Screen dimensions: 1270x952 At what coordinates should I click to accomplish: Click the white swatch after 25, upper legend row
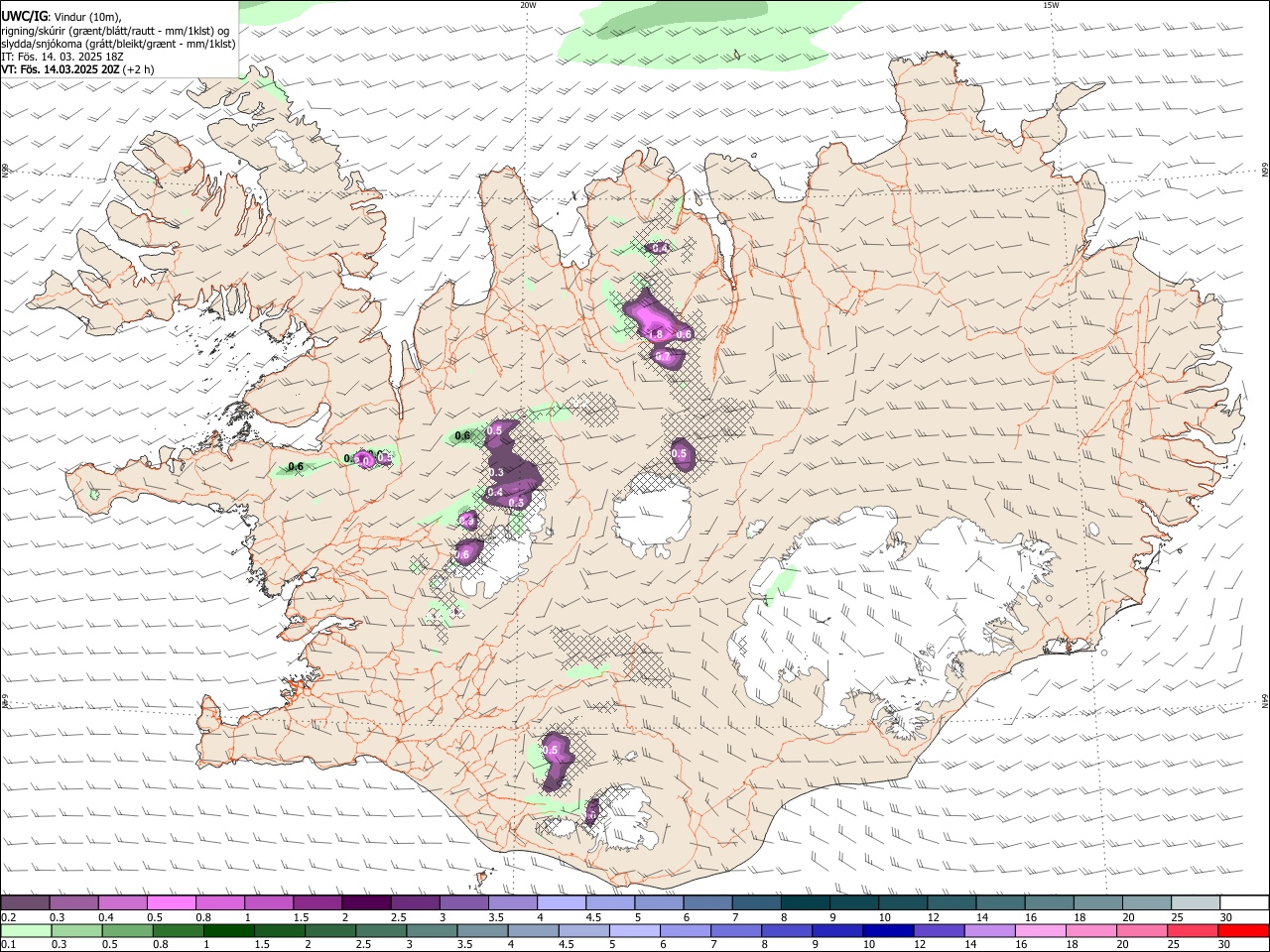1244,903
